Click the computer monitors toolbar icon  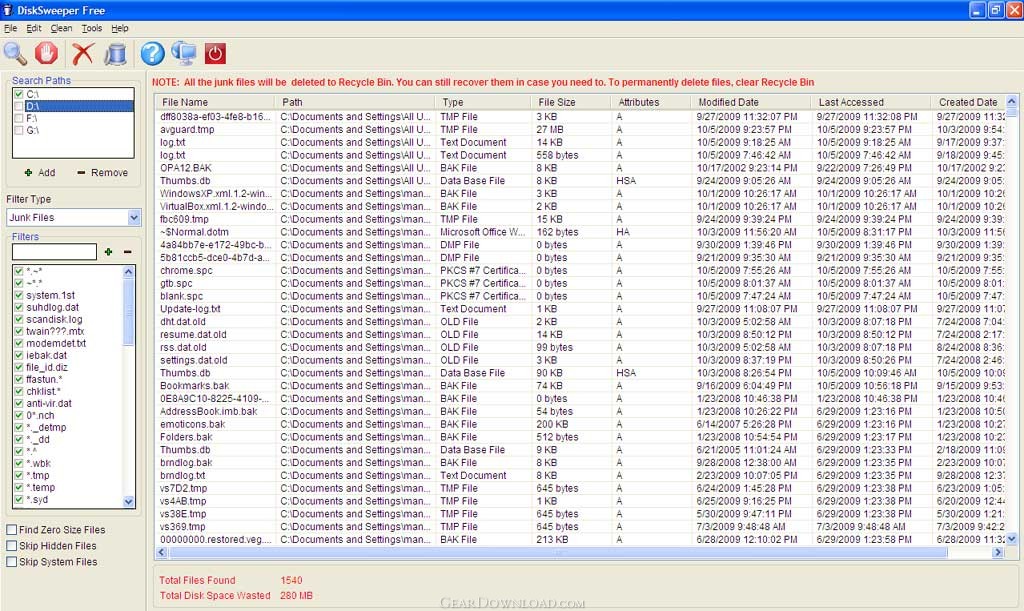184,54
